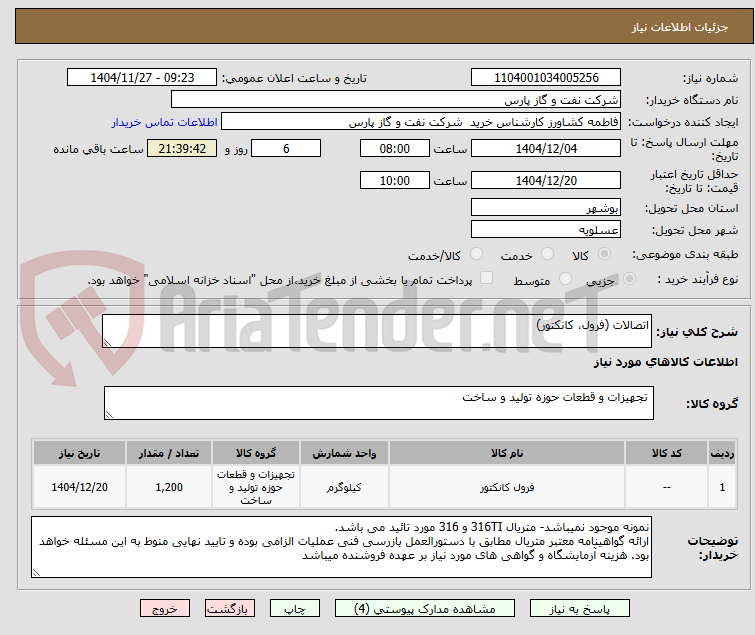755x635 pixels.
Task: Click the resize handle of توضیحات خریدار box
Action: 36,572
